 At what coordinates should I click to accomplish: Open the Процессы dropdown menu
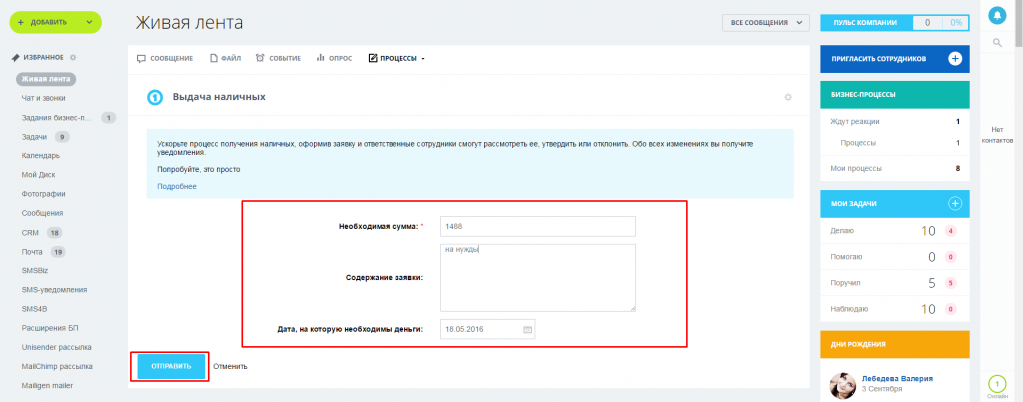(397, 58)
